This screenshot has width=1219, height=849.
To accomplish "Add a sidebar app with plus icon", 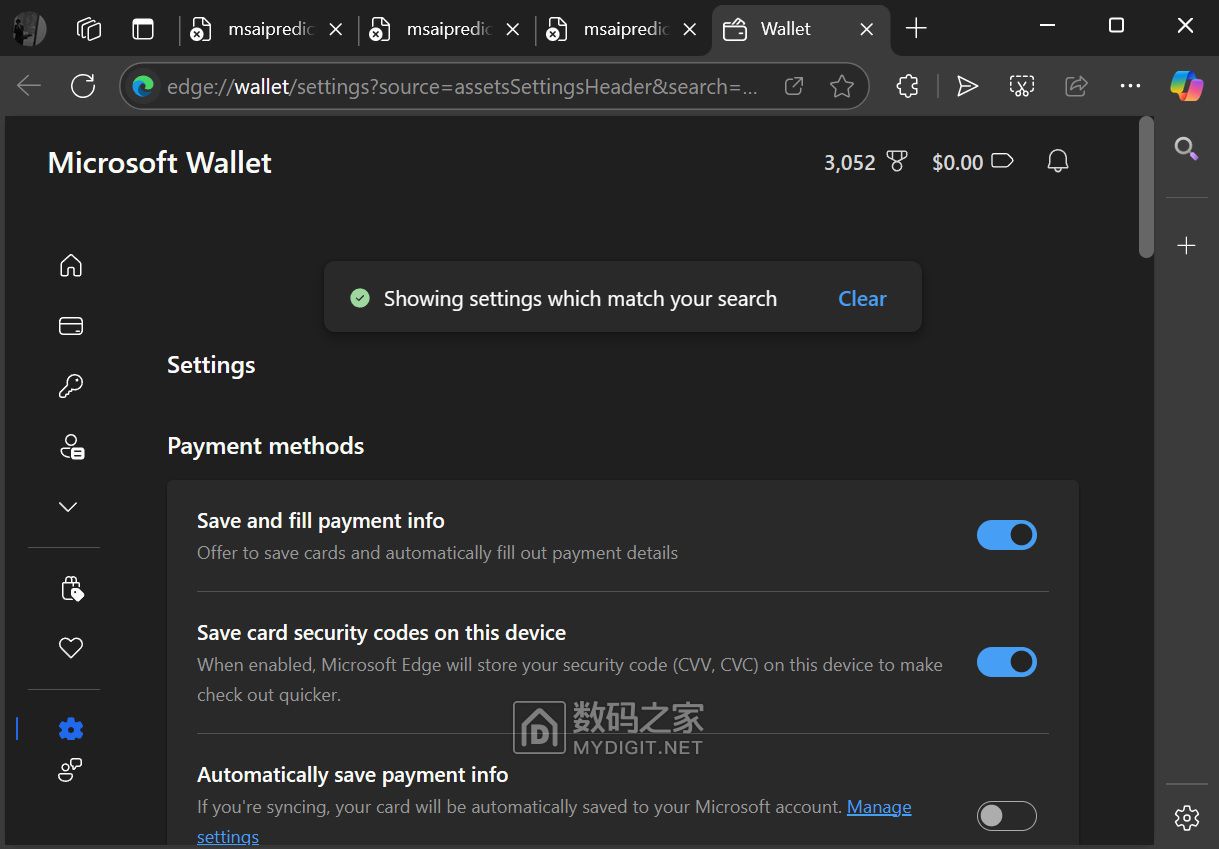I will click(1187, 245).
